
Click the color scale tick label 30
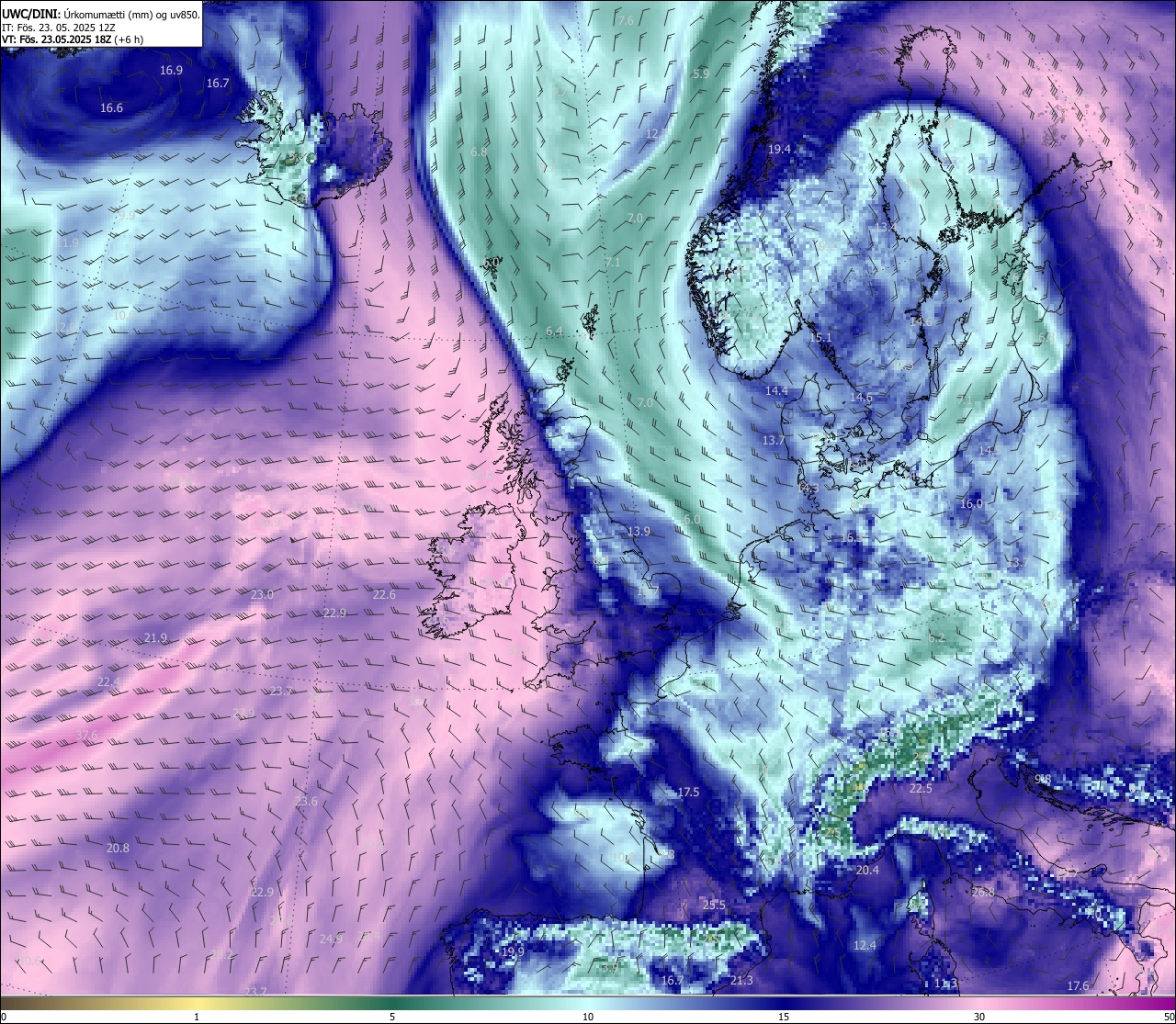click(979, 1017)
